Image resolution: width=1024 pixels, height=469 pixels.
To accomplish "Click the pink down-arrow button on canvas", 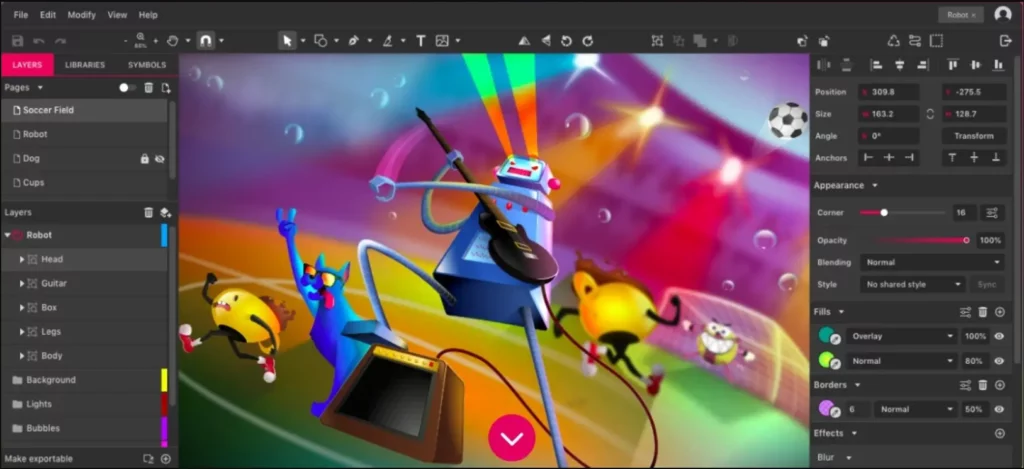I will [512, 438].
